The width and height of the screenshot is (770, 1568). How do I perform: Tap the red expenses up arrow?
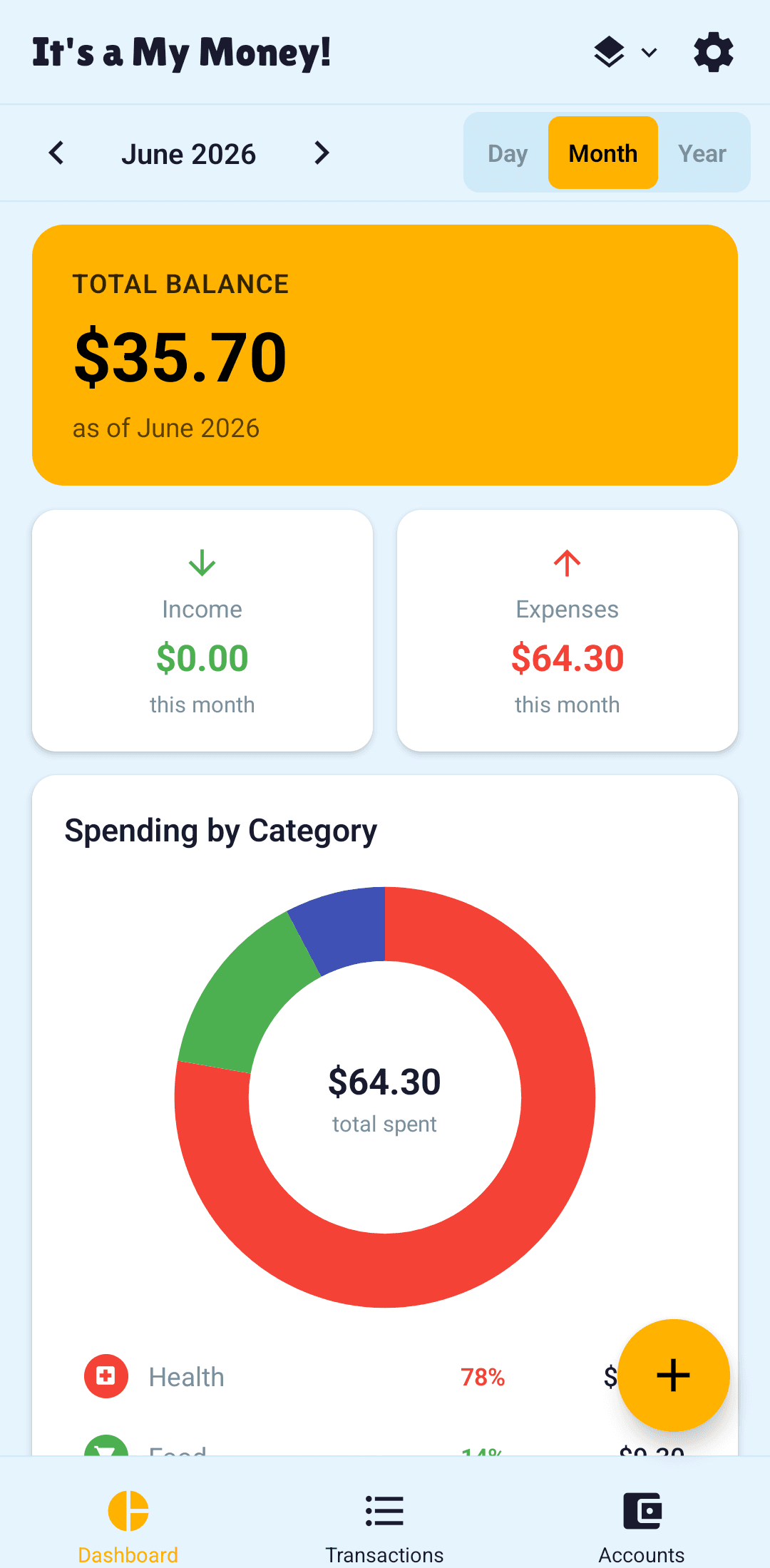pos(568,563)
